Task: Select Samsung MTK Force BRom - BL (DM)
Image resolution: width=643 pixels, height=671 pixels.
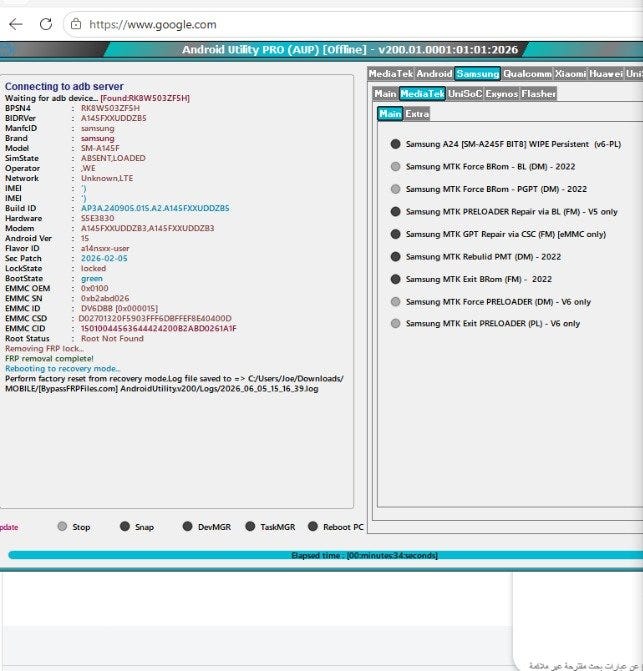Action: tap(483, 166)
